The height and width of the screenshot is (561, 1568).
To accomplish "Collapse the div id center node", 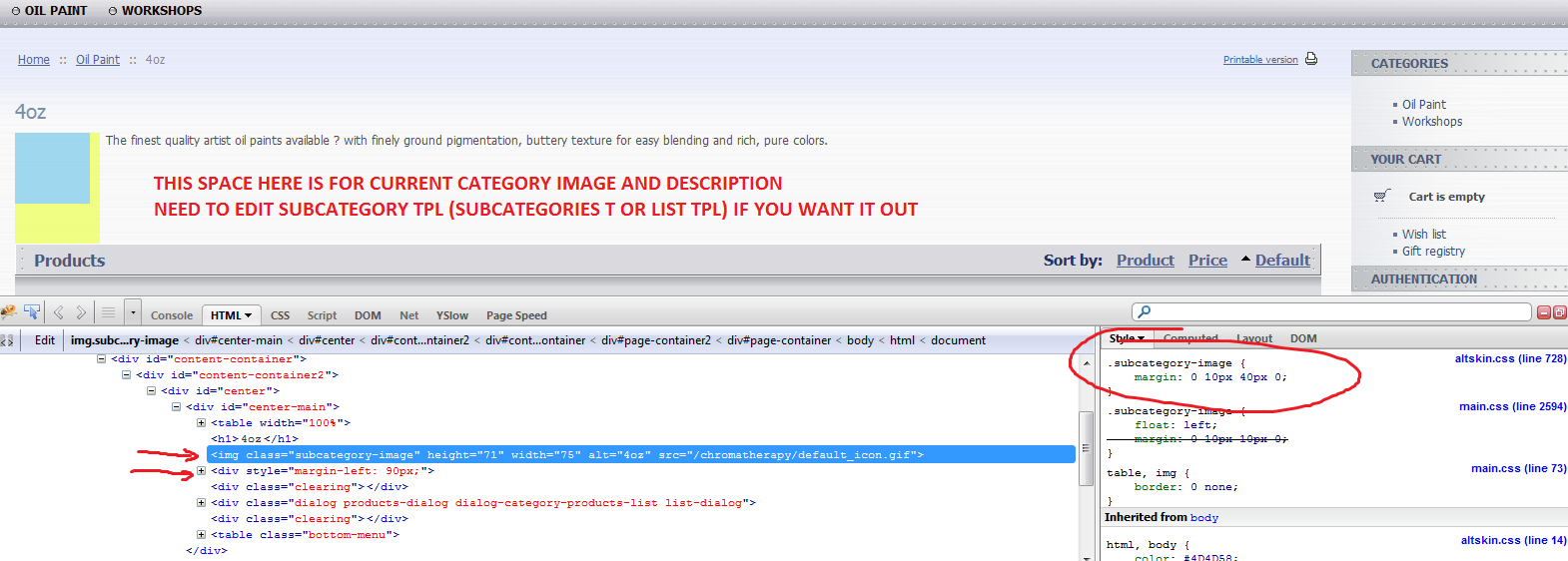I will pyautogui.click(x=151, y=391).
